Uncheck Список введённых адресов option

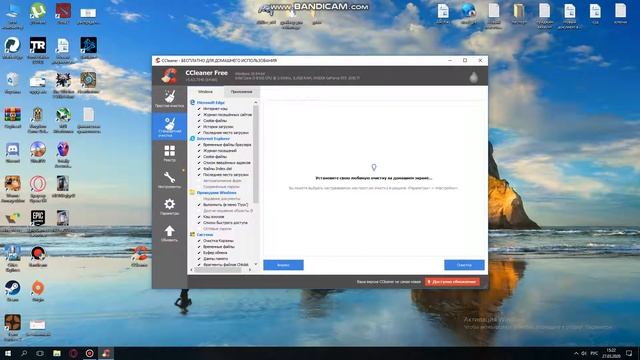click(199, 162)
